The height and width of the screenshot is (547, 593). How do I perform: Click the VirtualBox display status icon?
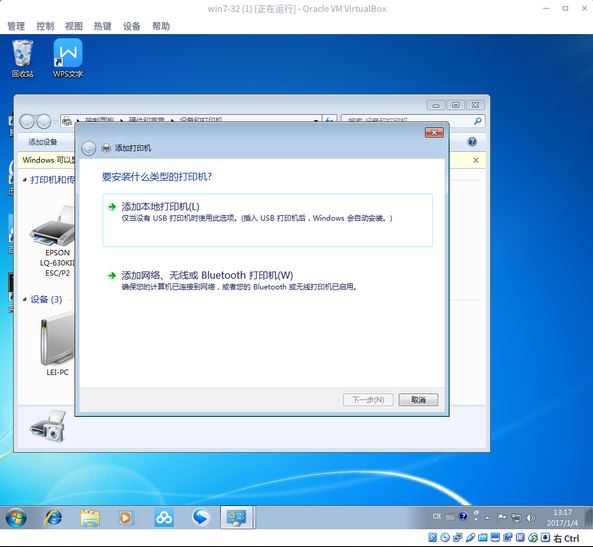[x=495, y=538]
